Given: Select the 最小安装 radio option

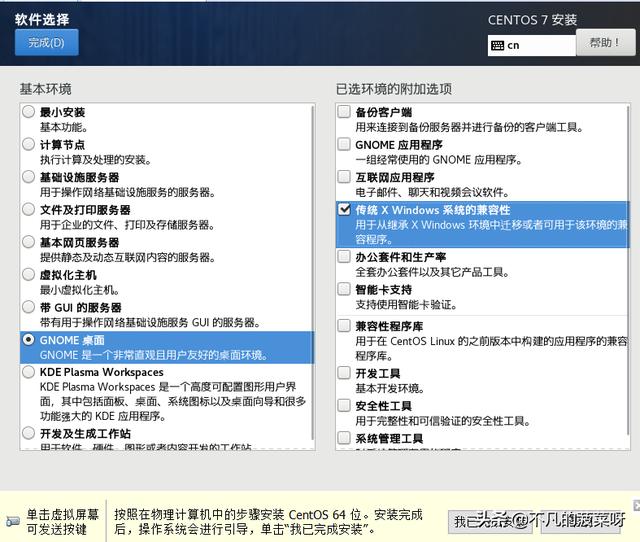Looking at the screenshot, I should (x=28, y=113).
